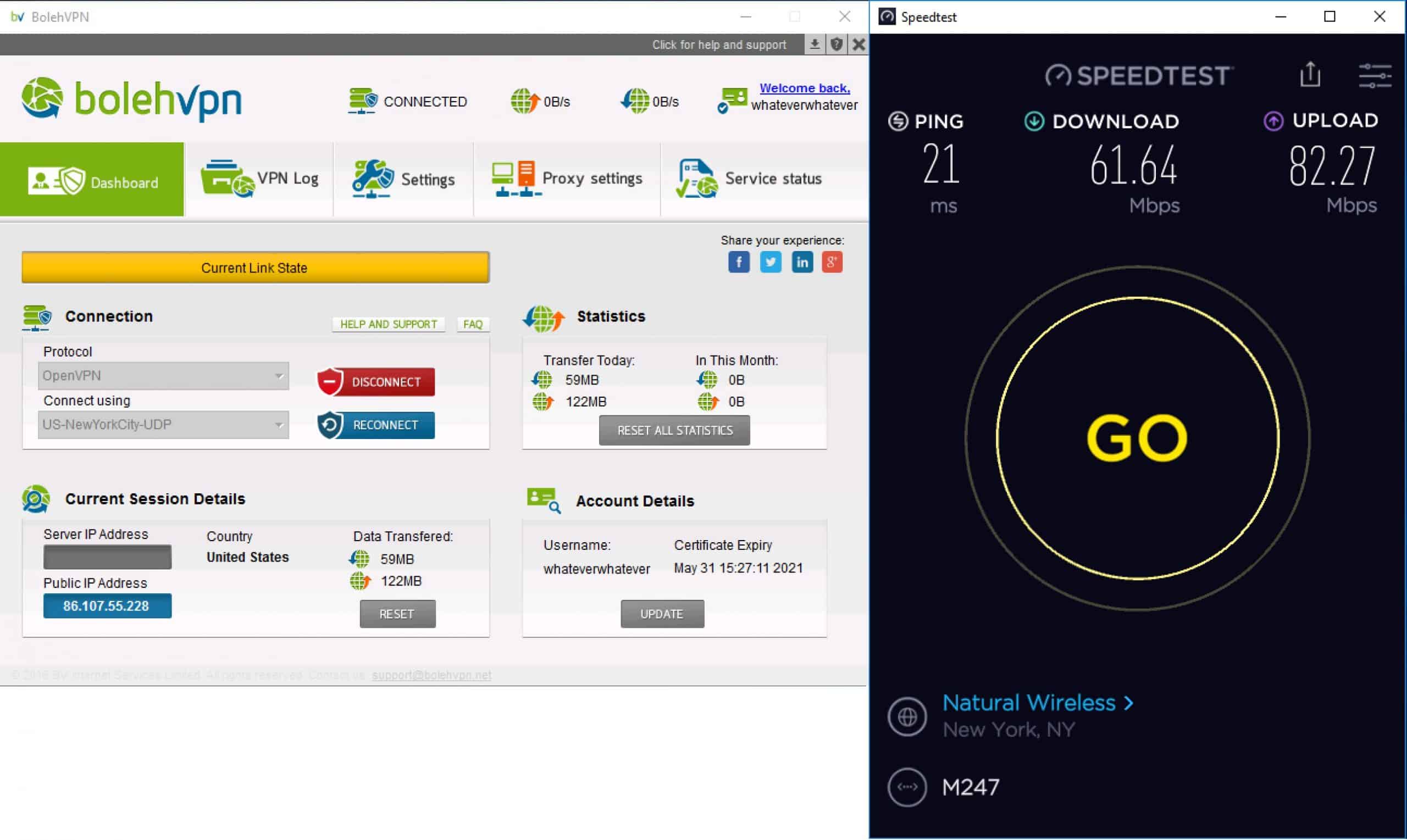Screen dimensions: 1407x840
Task: Click United States country value
Action: (x=247, y=558)
